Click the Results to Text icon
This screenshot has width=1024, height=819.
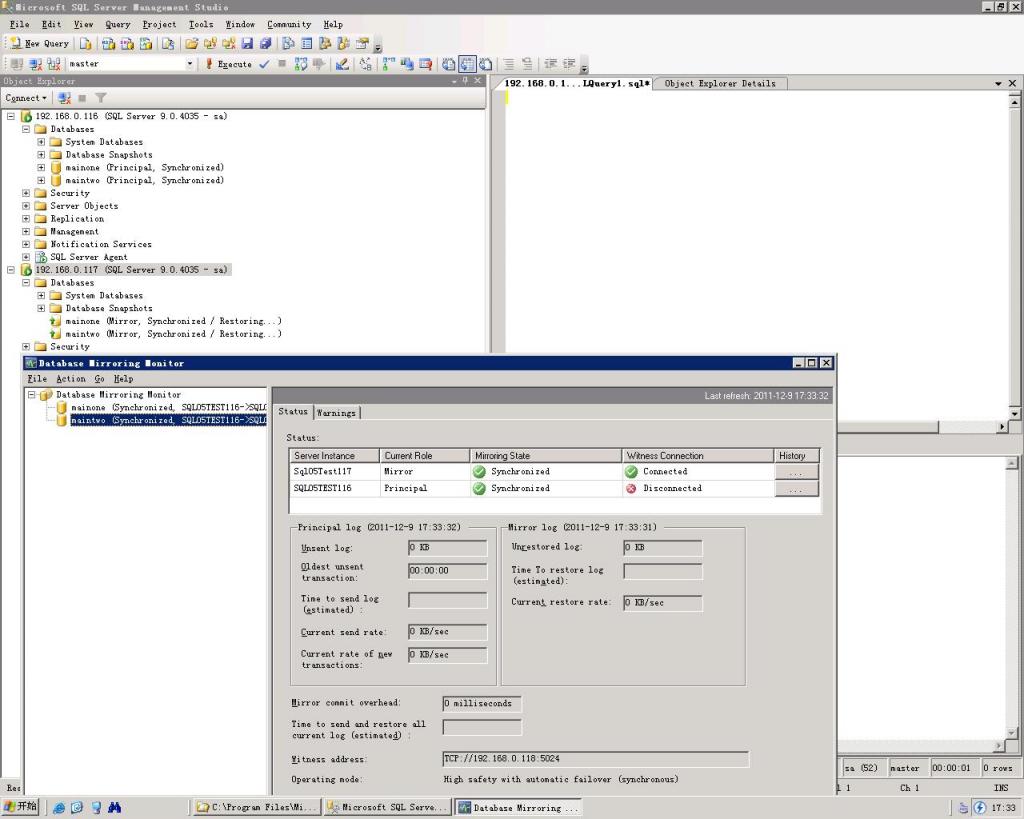(x=449, y=64)
